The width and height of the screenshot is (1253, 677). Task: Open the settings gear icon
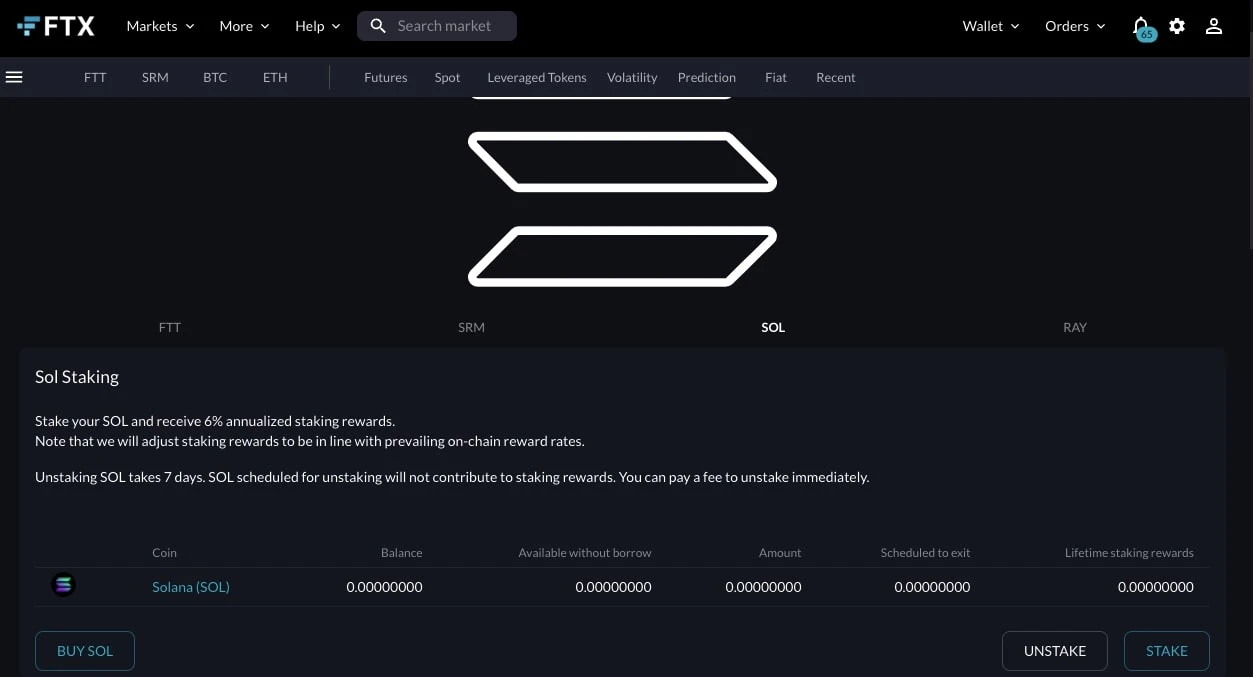click(1177, 26)
